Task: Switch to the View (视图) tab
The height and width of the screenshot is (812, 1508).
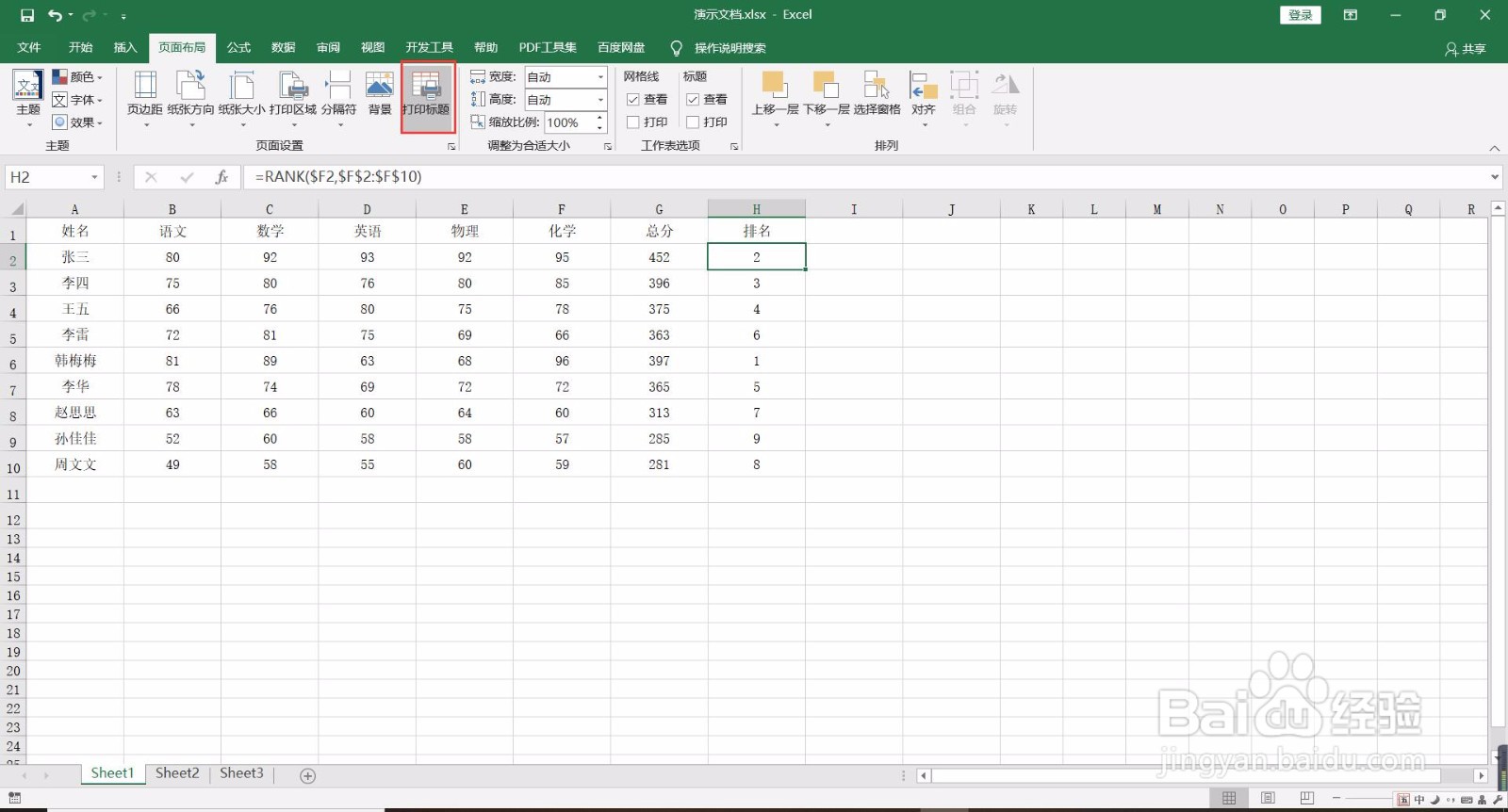Action: point(373,48)
